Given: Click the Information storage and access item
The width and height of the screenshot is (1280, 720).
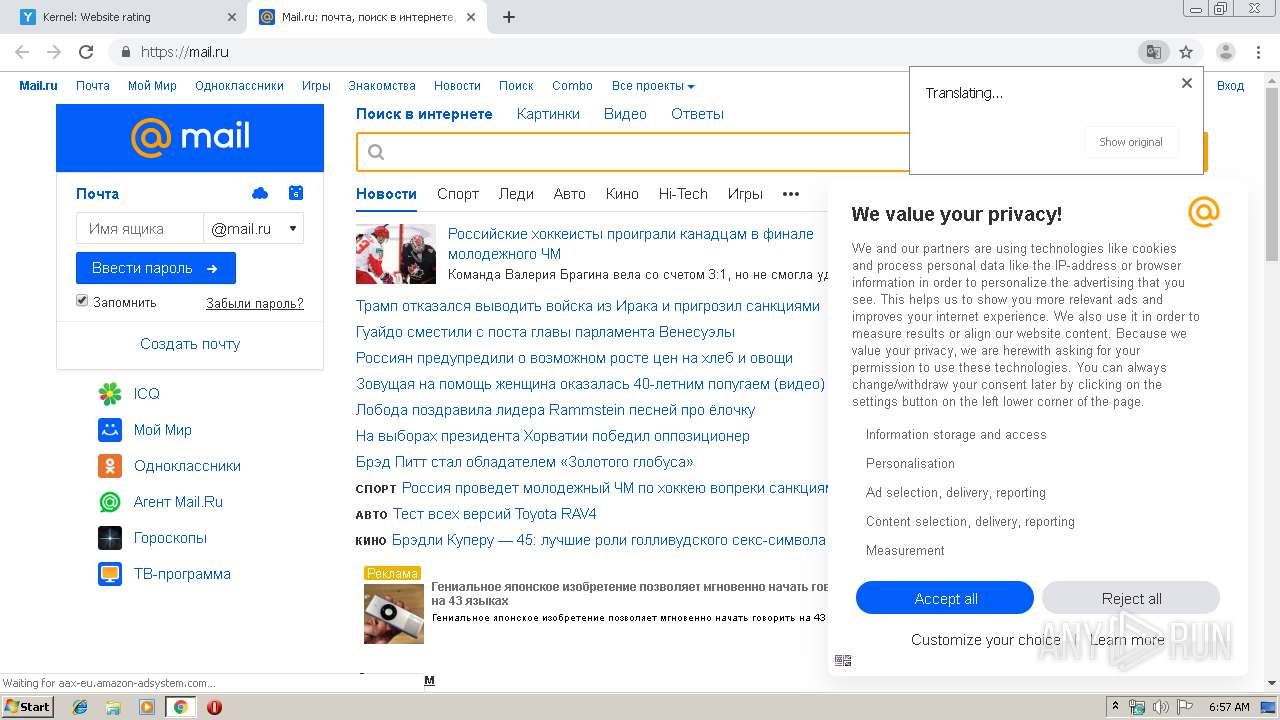Looking at the screenshot, I should point(956,435).
